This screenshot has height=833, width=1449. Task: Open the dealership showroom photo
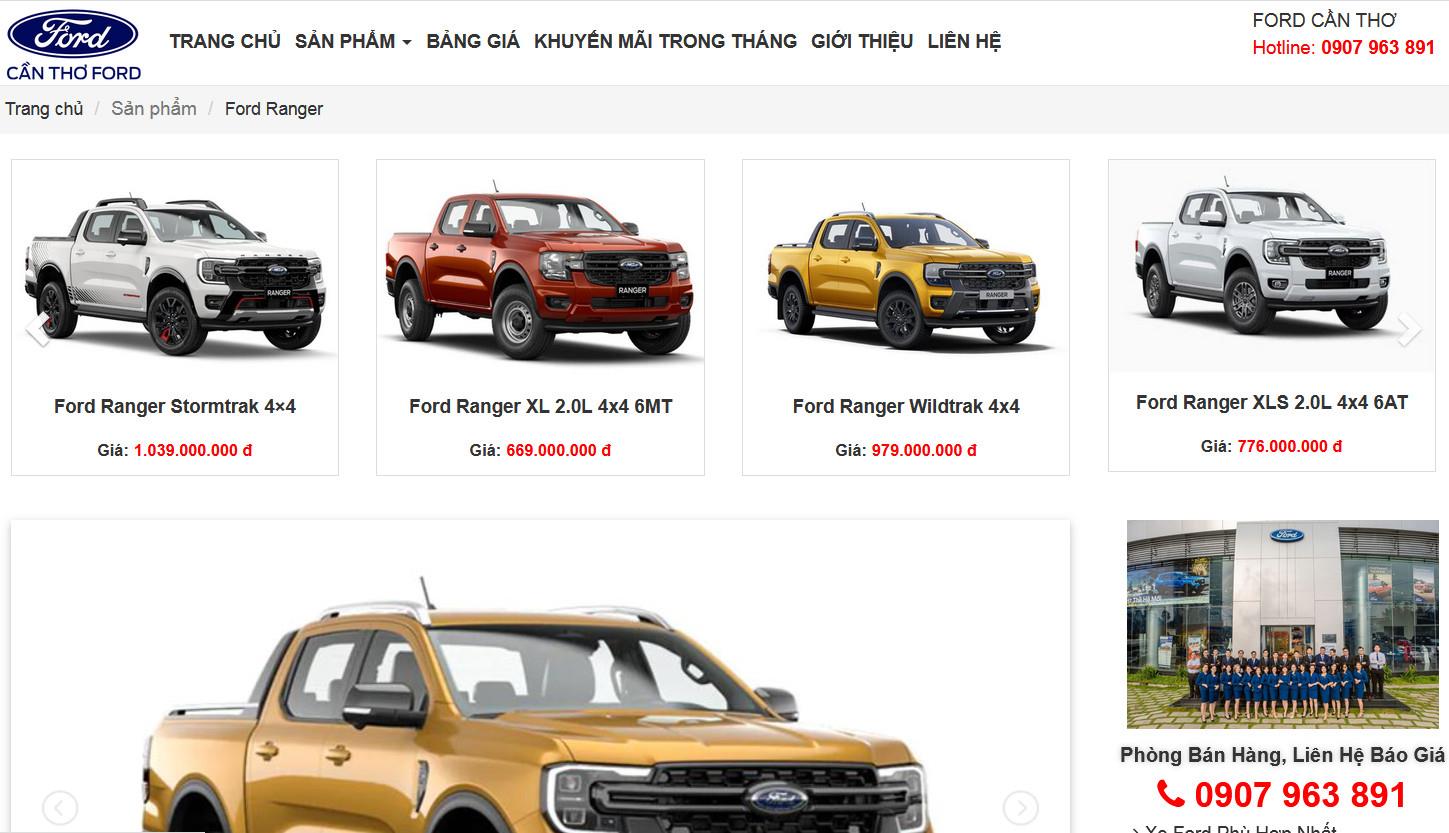point(1283,624)
